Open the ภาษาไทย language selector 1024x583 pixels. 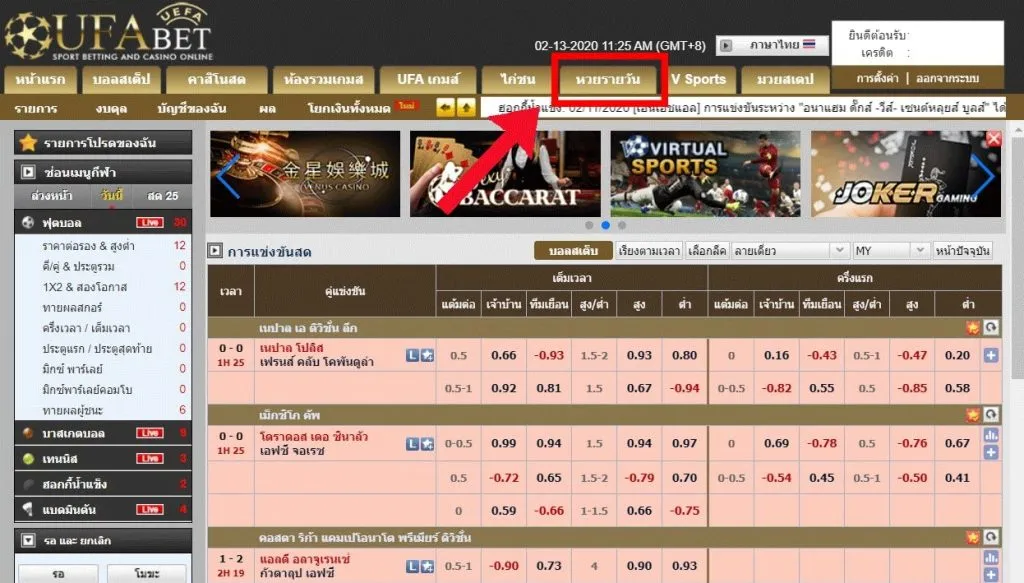coord(773,45)
